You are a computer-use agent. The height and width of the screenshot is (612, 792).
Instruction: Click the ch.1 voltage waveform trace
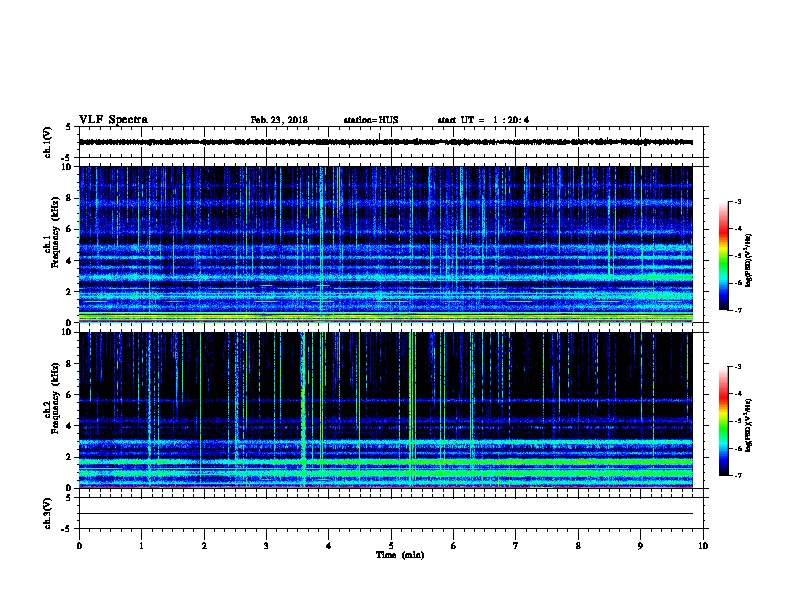(386, 142)
